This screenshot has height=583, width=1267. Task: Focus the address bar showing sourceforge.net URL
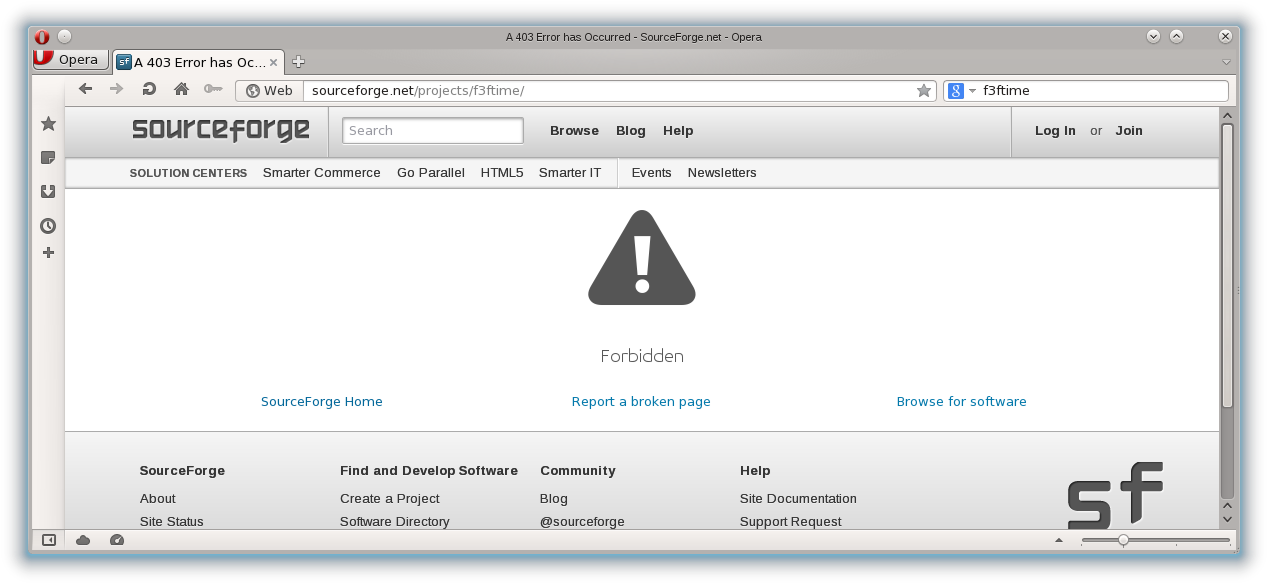(608, 90)
